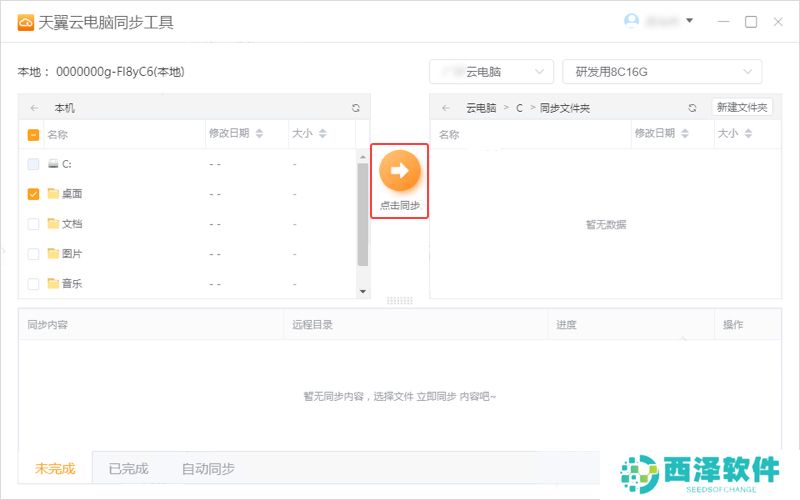This screenshot has height=500, width=800.
Task: Click the C: drive icon
Action: pos(53,164)
